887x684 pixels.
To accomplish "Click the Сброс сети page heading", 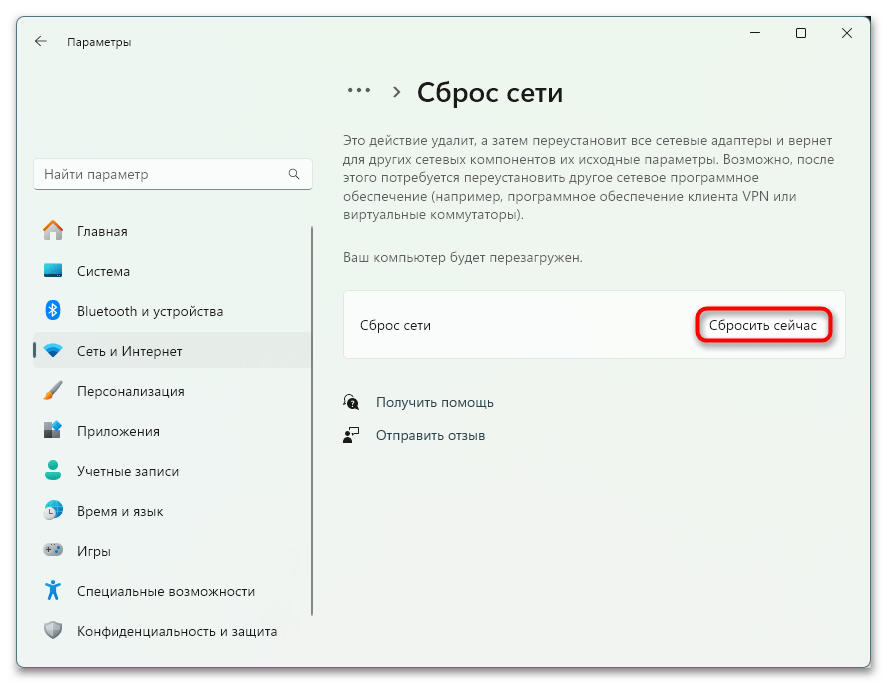I will click(x=490, y=92).
